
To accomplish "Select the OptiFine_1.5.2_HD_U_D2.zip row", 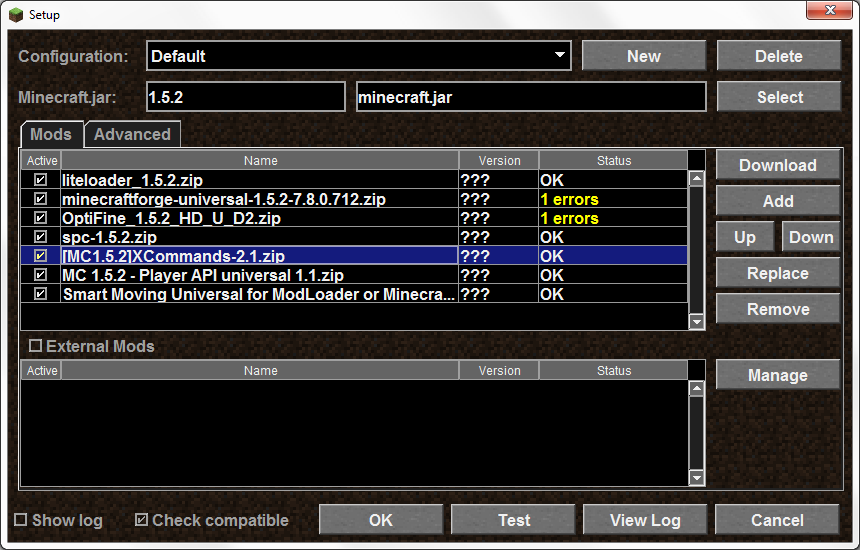I will tap(354, 218).
